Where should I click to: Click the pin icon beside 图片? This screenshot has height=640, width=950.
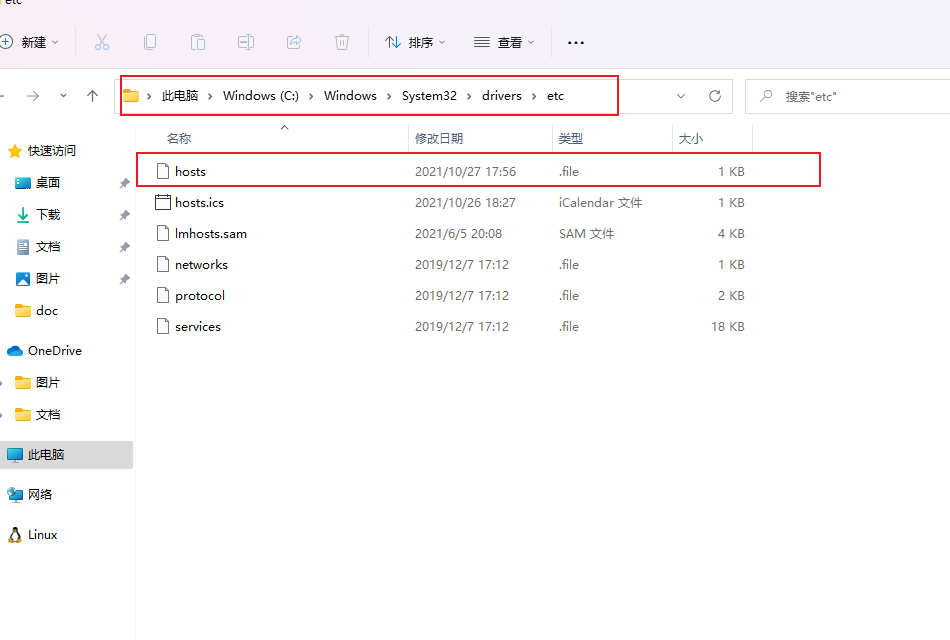pyautogui.click(x=124, y=279)
